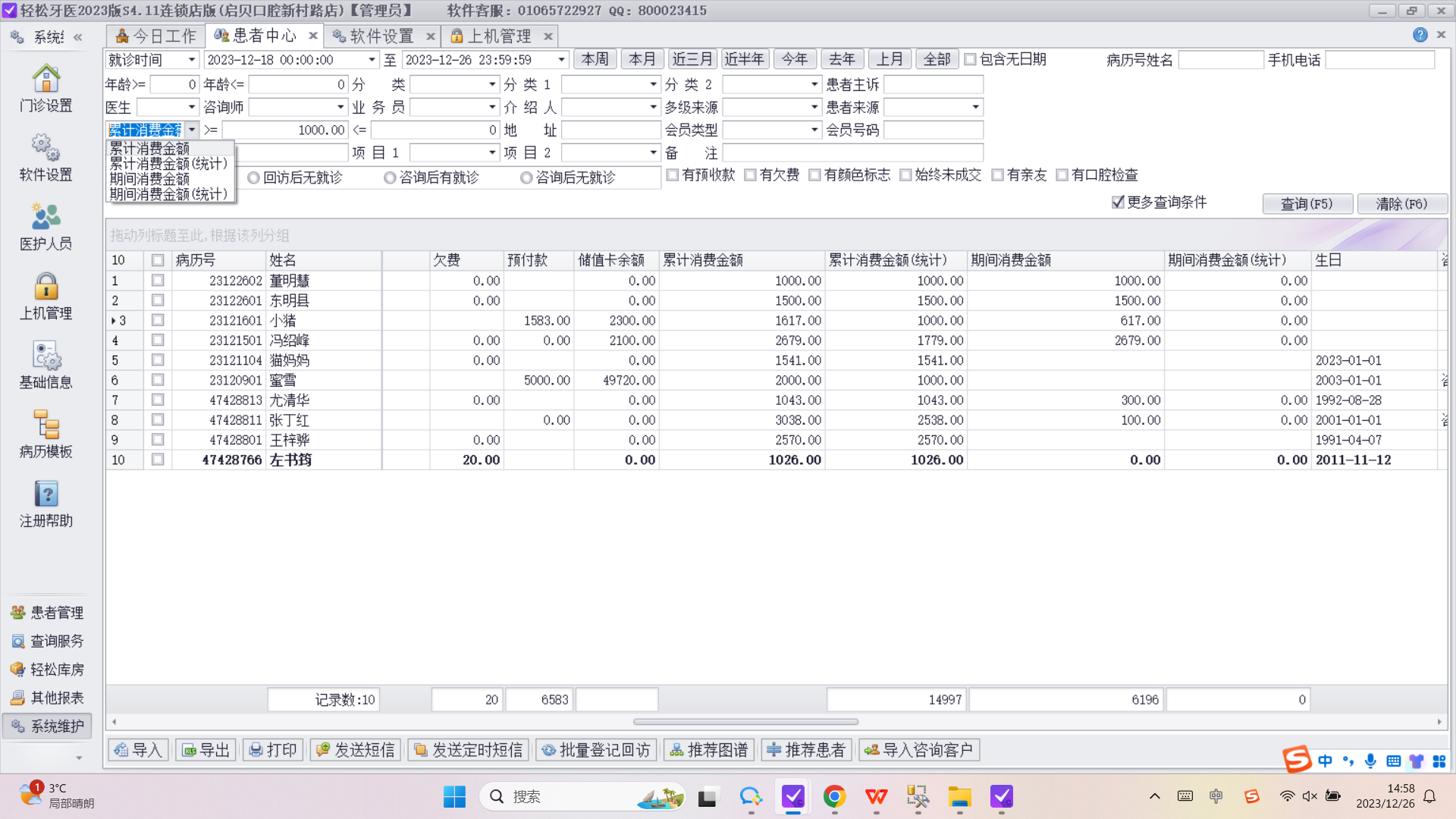Open 基础信息 icon
The width and height of the screenshot is (1456, 819).
tap(46, 366)
